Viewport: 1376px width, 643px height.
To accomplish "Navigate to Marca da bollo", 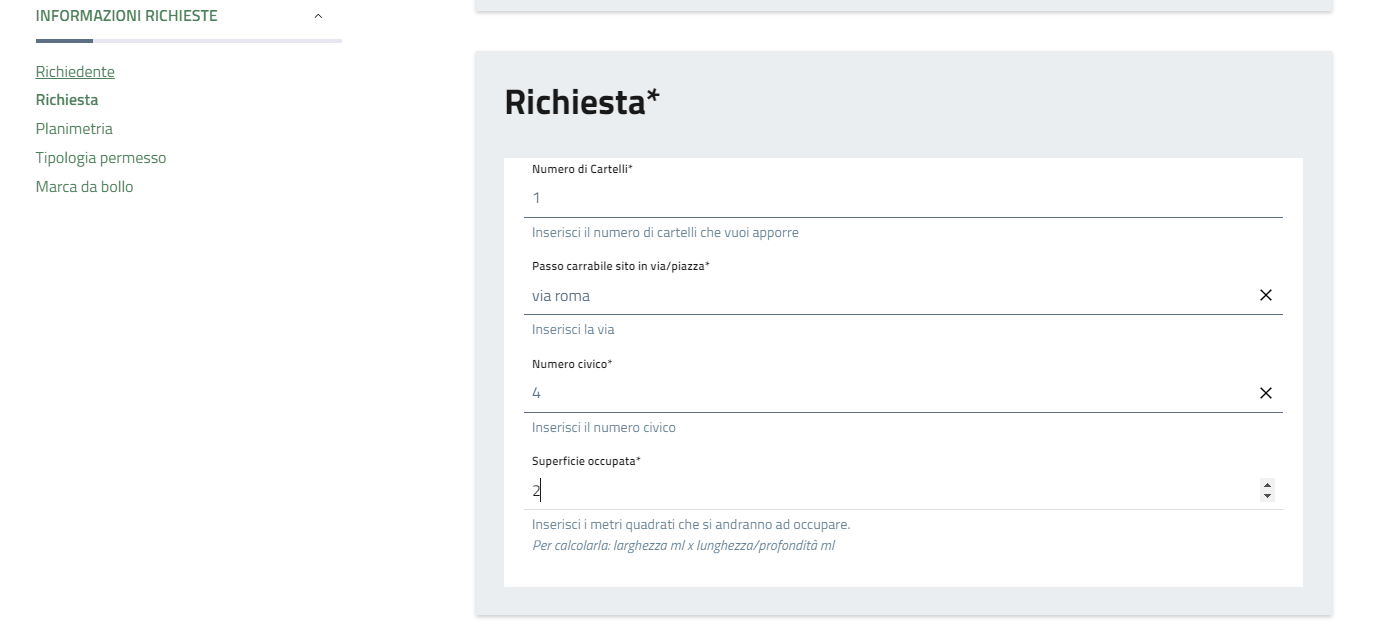I will click(84, 187).
